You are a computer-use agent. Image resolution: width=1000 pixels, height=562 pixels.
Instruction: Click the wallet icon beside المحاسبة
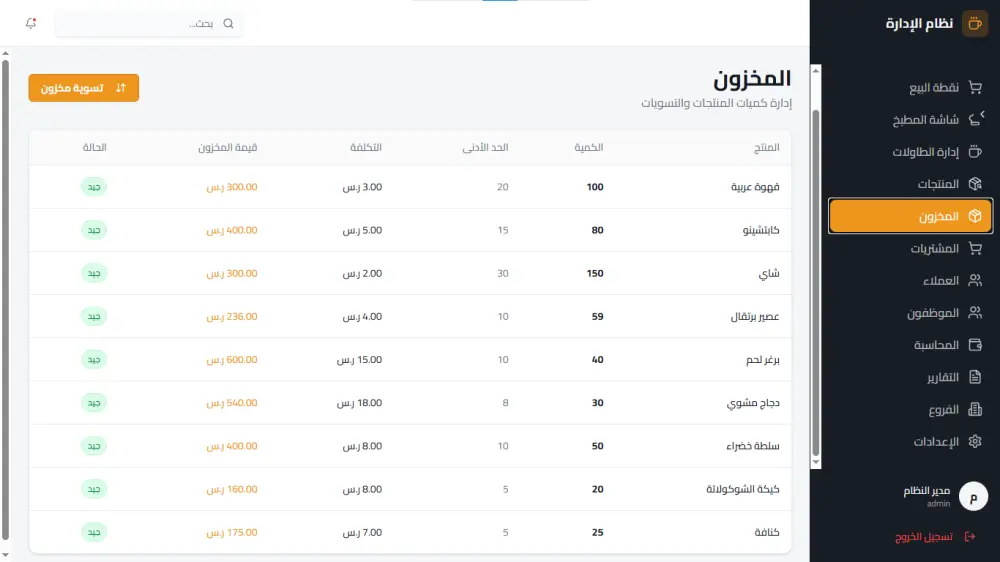click(x=974, y=344)
